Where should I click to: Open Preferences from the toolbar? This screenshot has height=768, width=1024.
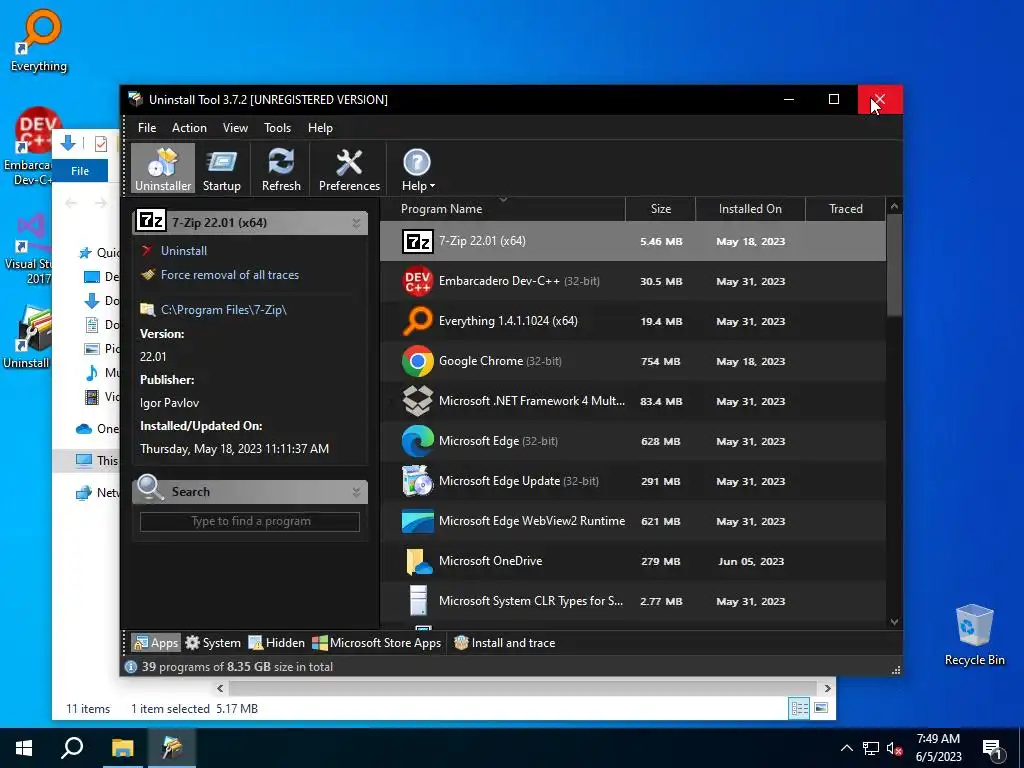click(349, 169)
